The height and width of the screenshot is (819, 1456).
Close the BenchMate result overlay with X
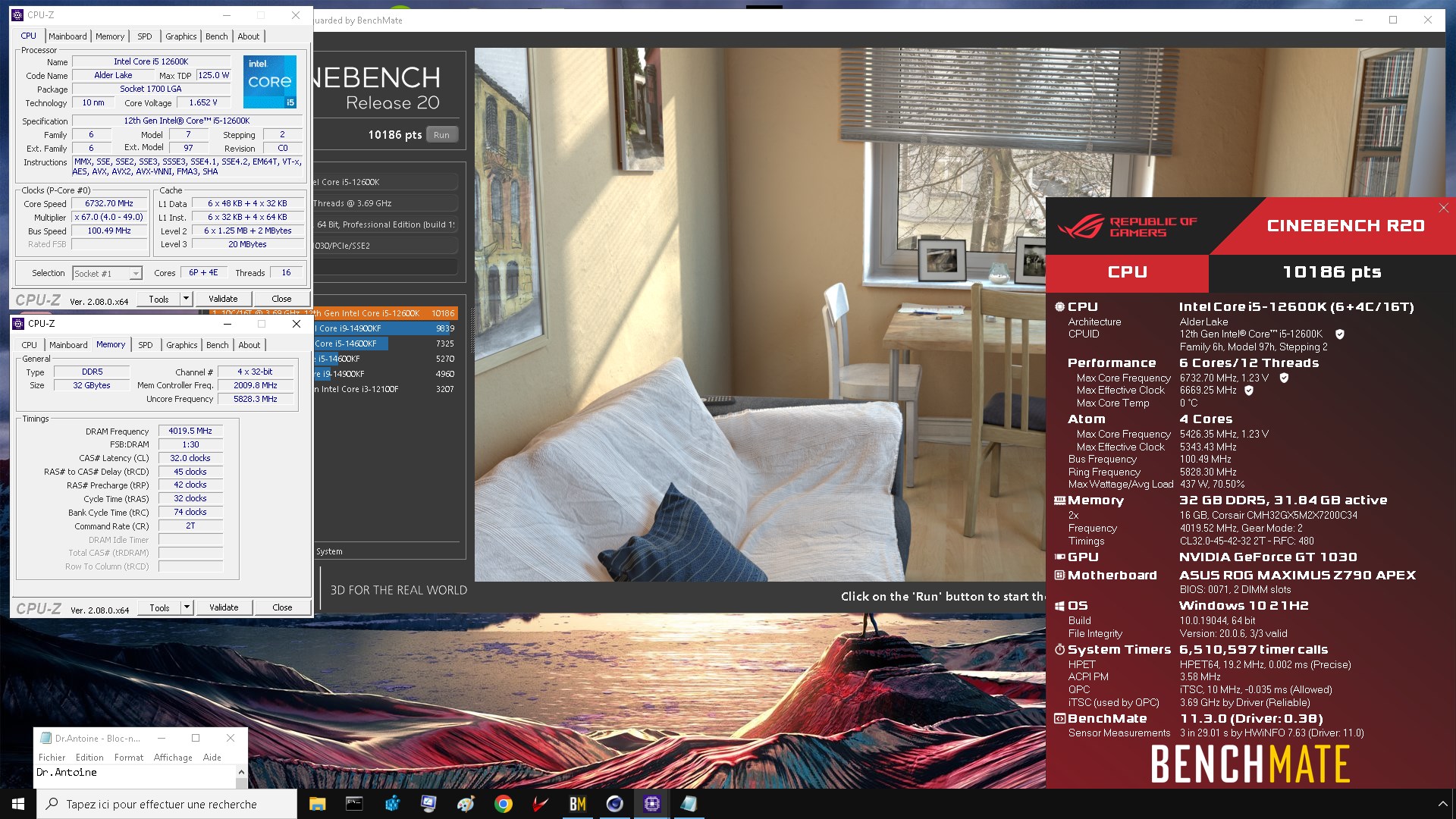pyautogui.click(x=1444, y=208)
